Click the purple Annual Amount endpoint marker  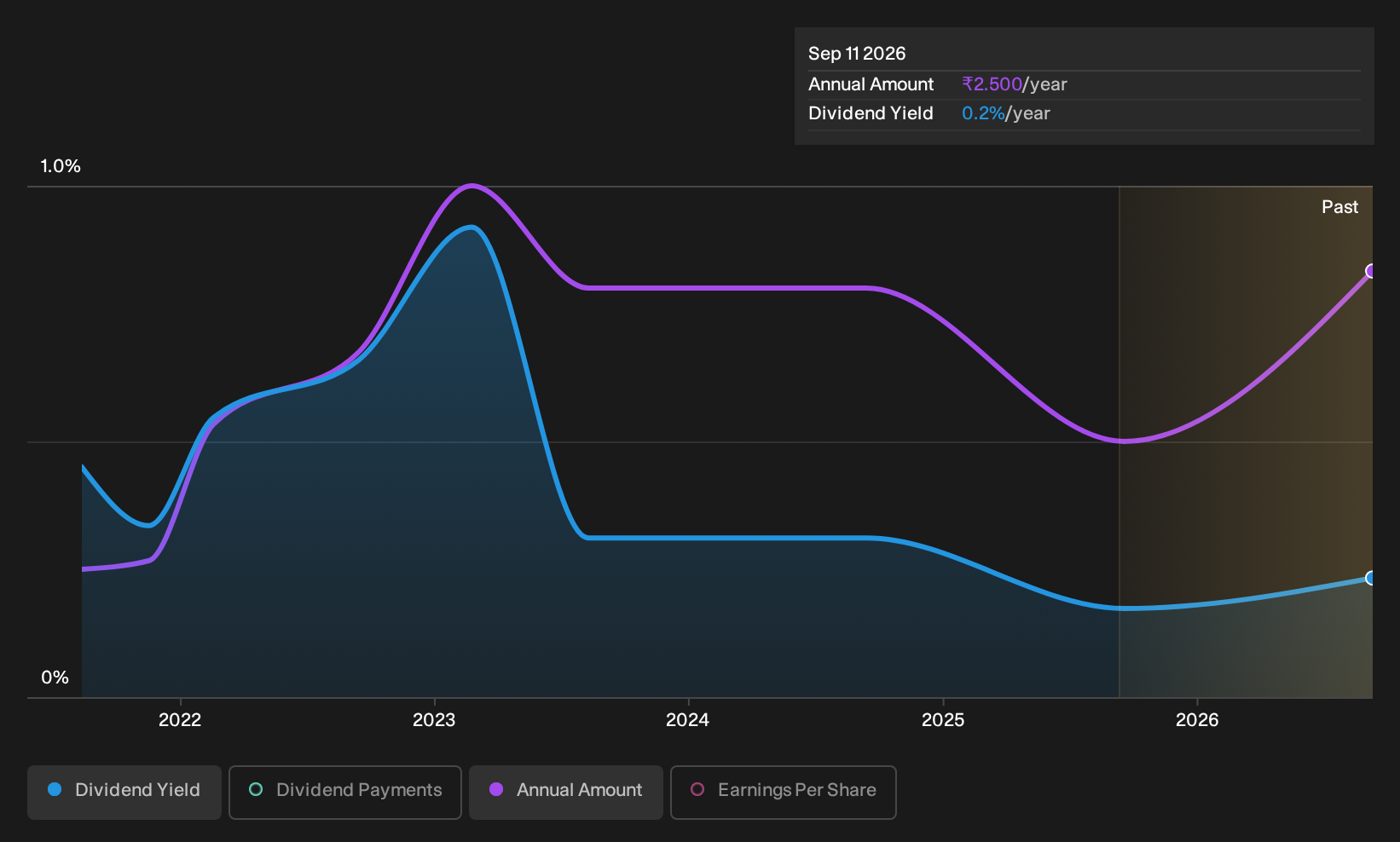pos(1372,271)
